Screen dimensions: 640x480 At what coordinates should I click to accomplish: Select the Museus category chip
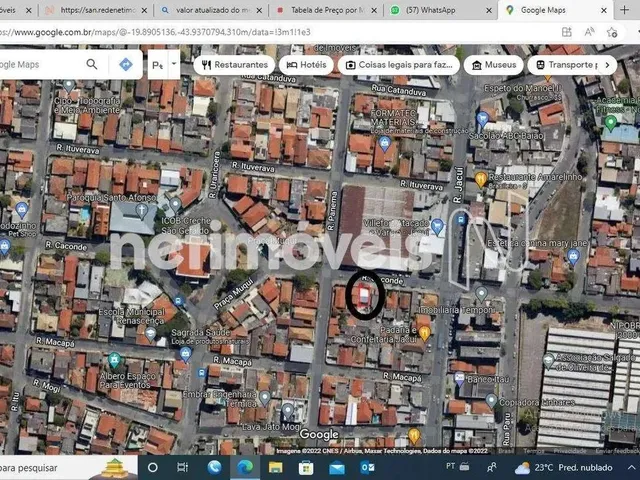(x=493, y=65)
